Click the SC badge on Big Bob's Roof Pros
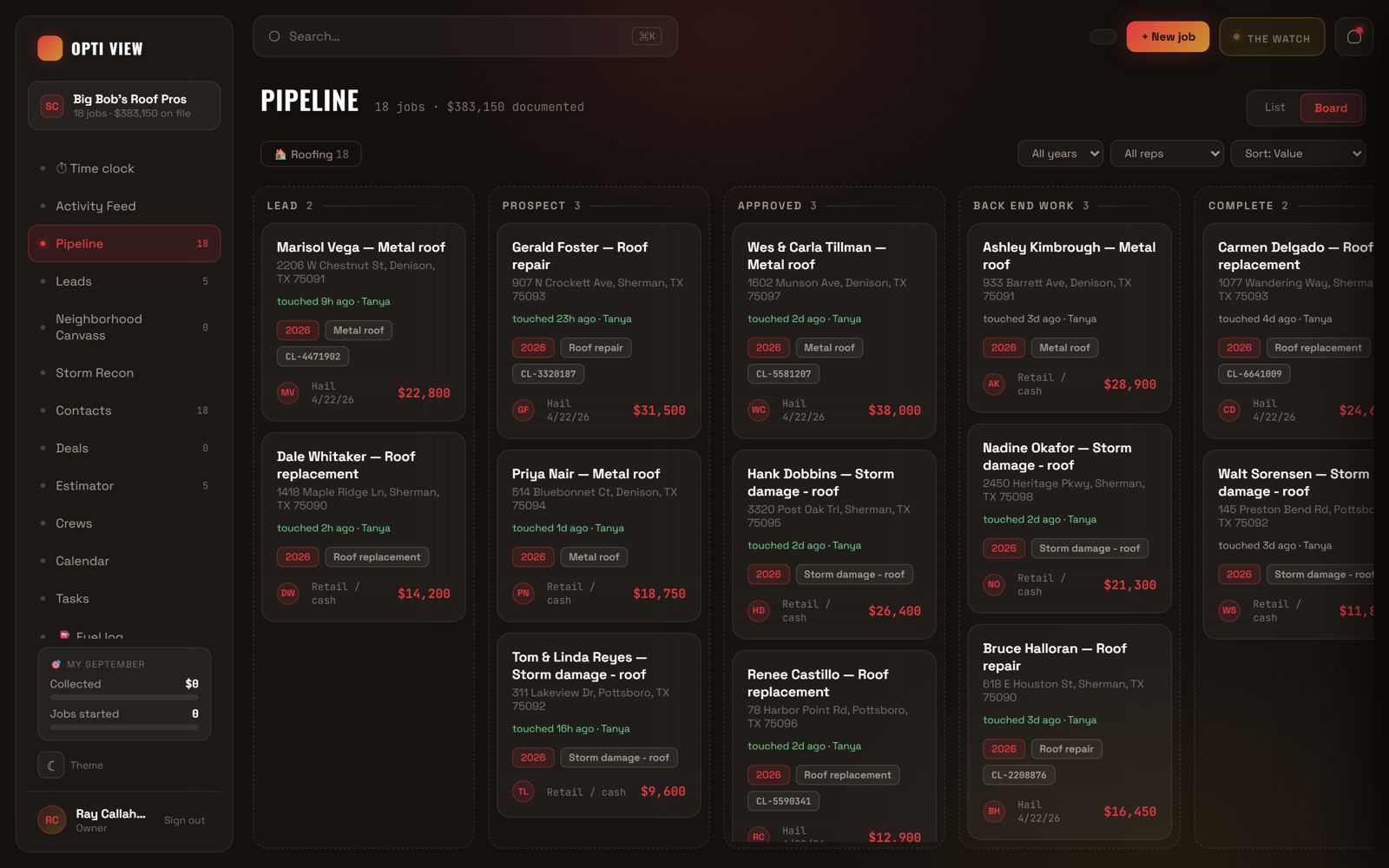 click(x=52, y=106)
